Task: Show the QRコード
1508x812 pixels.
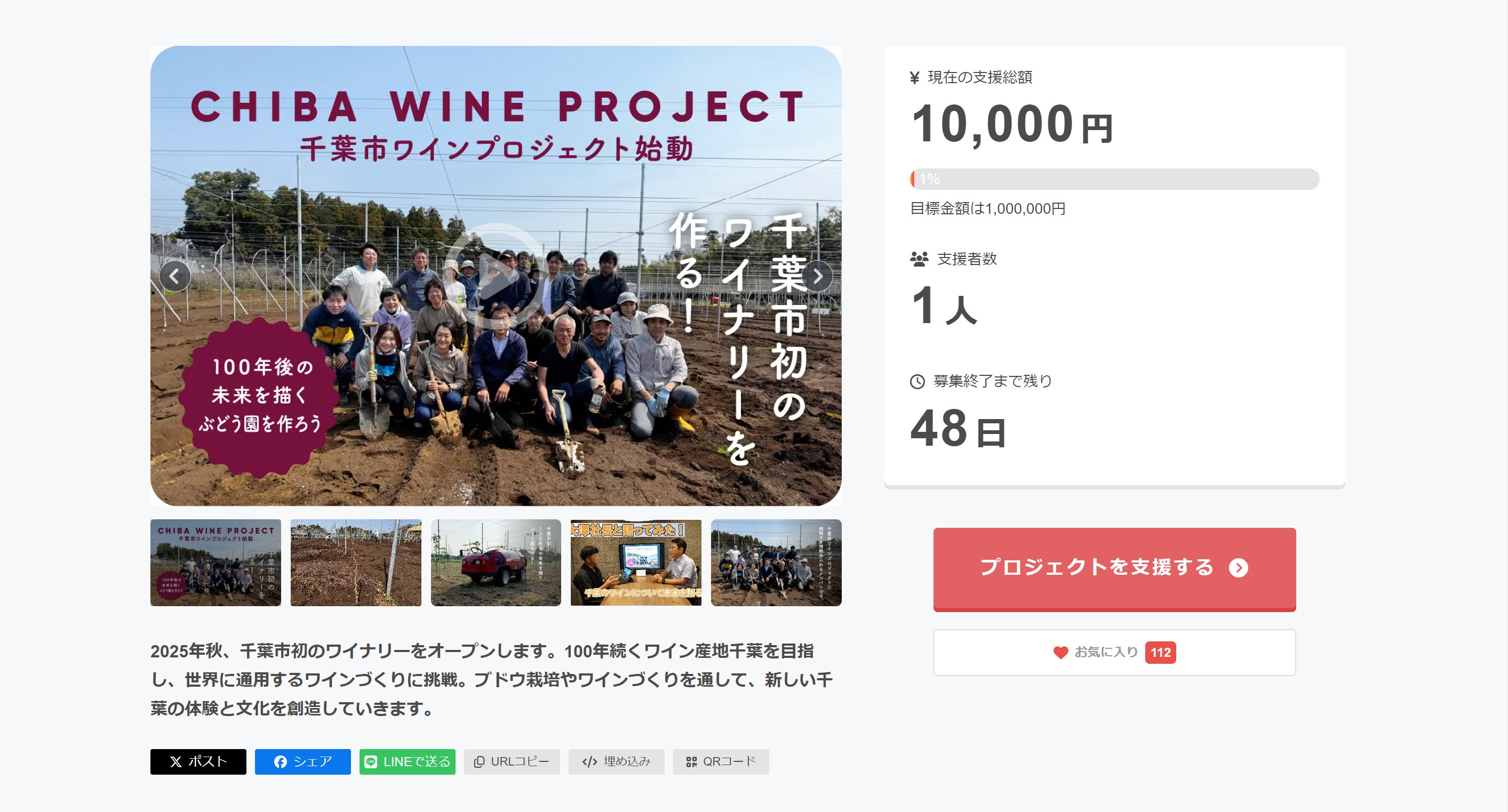Action: (x=721, y=762)
